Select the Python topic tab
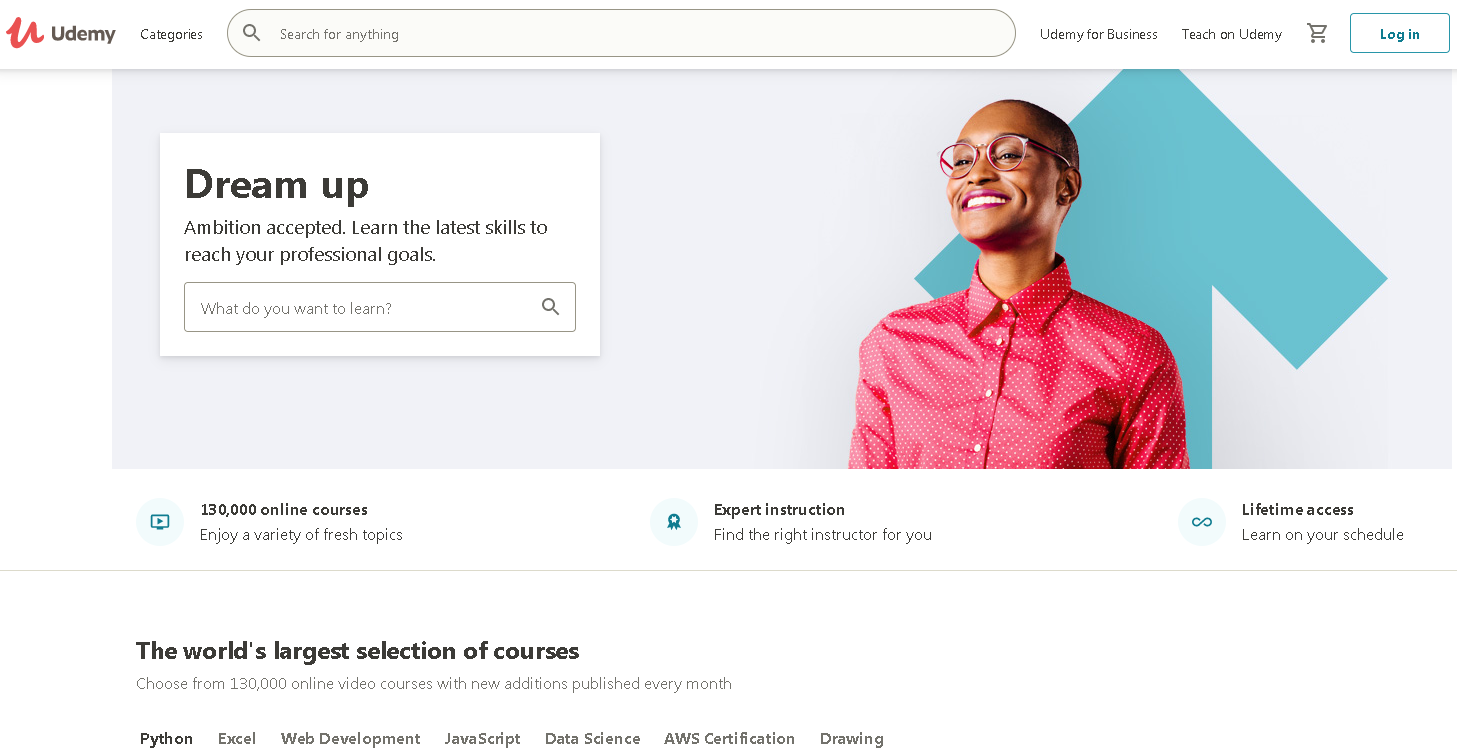Screen dimensions: 1457x751 coord(166,738)
